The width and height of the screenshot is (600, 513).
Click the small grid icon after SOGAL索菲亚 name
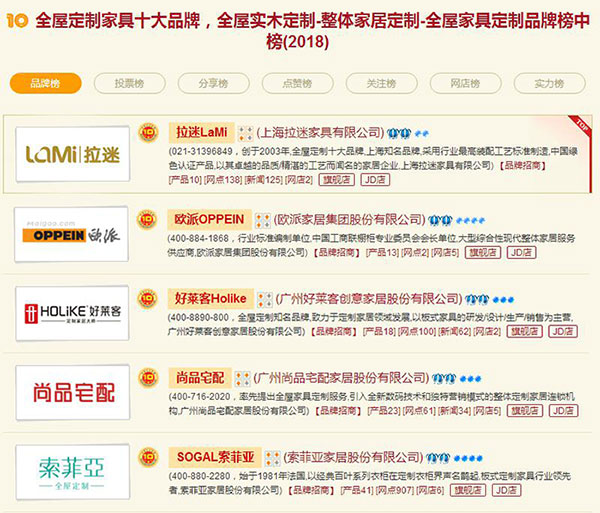pyautogui.click(x=271, y=458)
